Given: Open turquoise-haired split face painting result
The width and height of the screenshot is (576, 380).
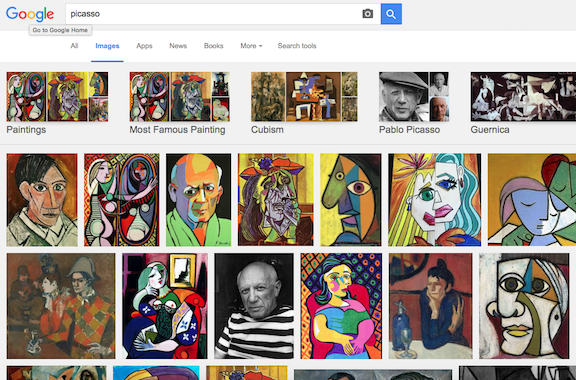Looking at the screenshot, I should point(435,200).
